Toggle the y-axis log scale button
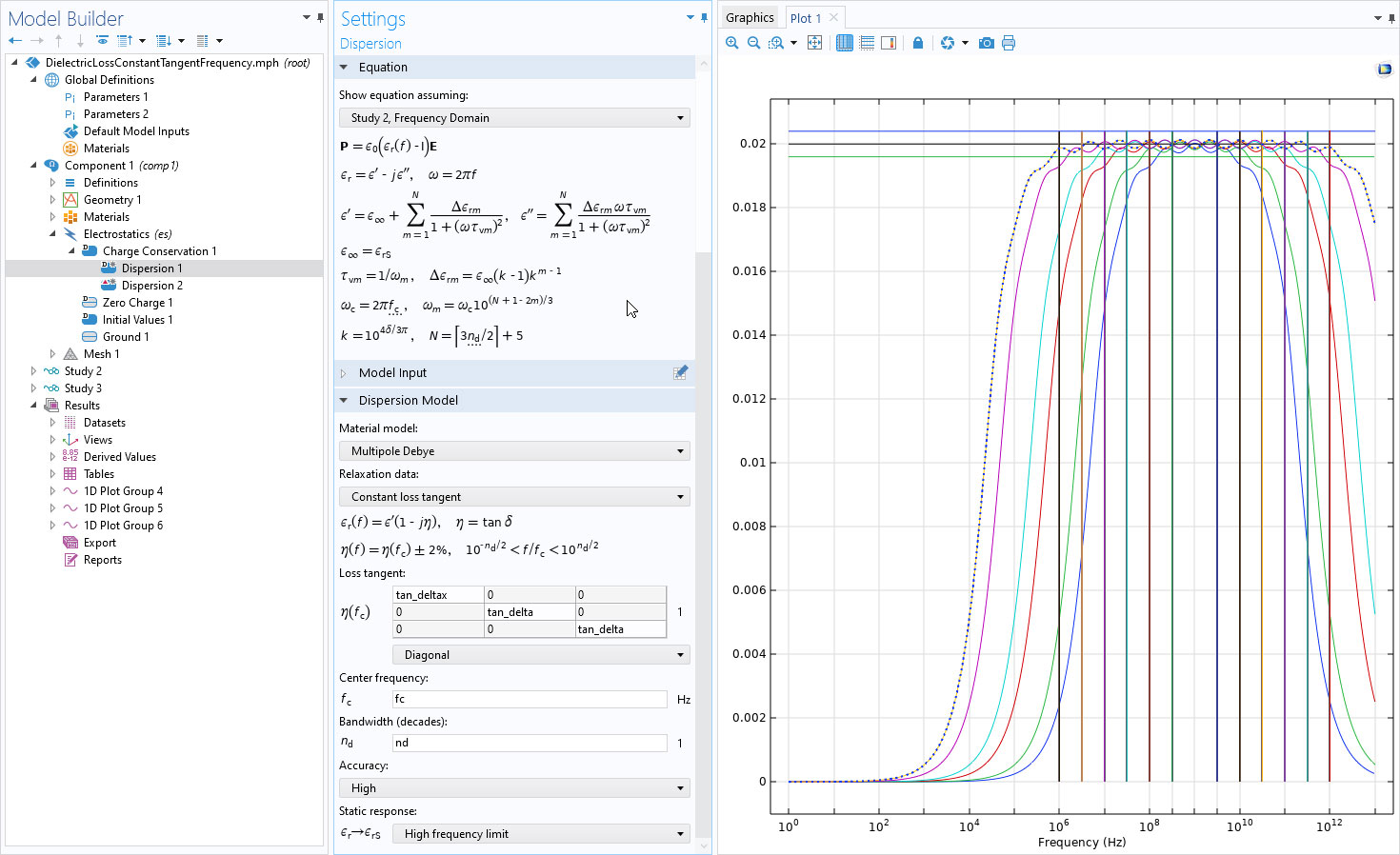Viewport: 1400px width, 855px height. (x=867, y=43)
